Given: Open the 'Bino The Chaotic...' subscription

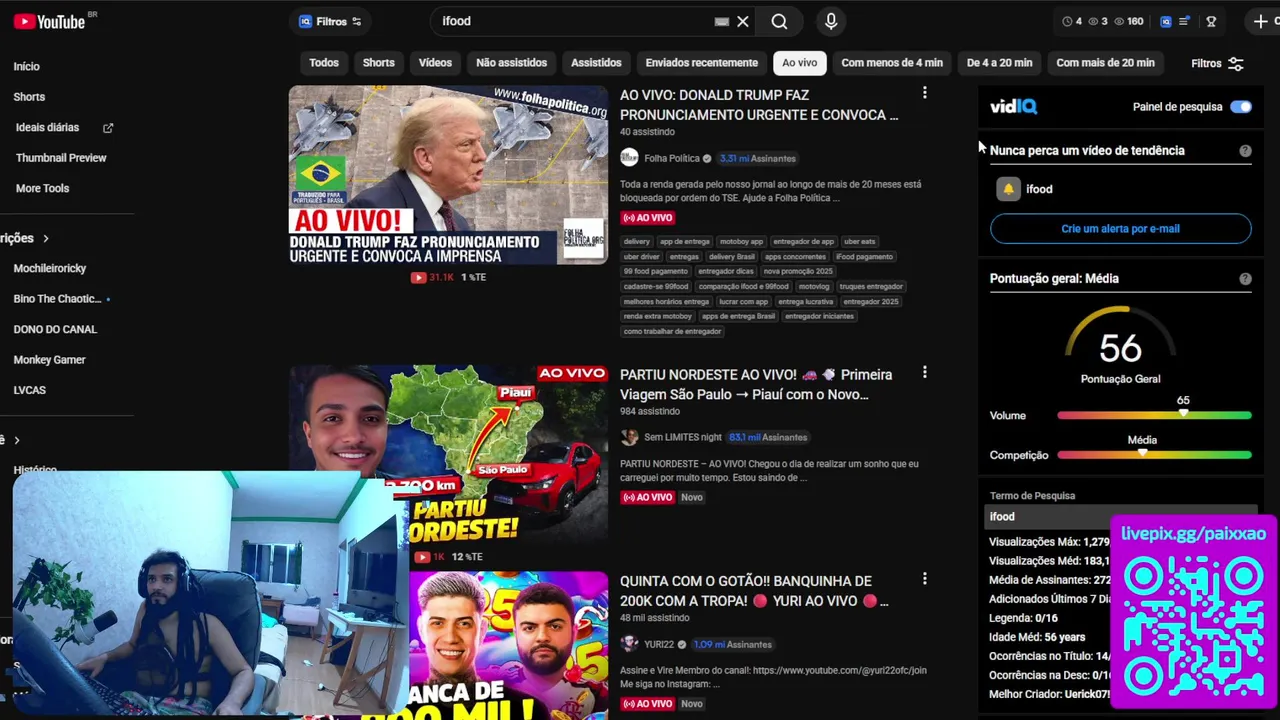Looking at the screenshot, I should 57,299.
